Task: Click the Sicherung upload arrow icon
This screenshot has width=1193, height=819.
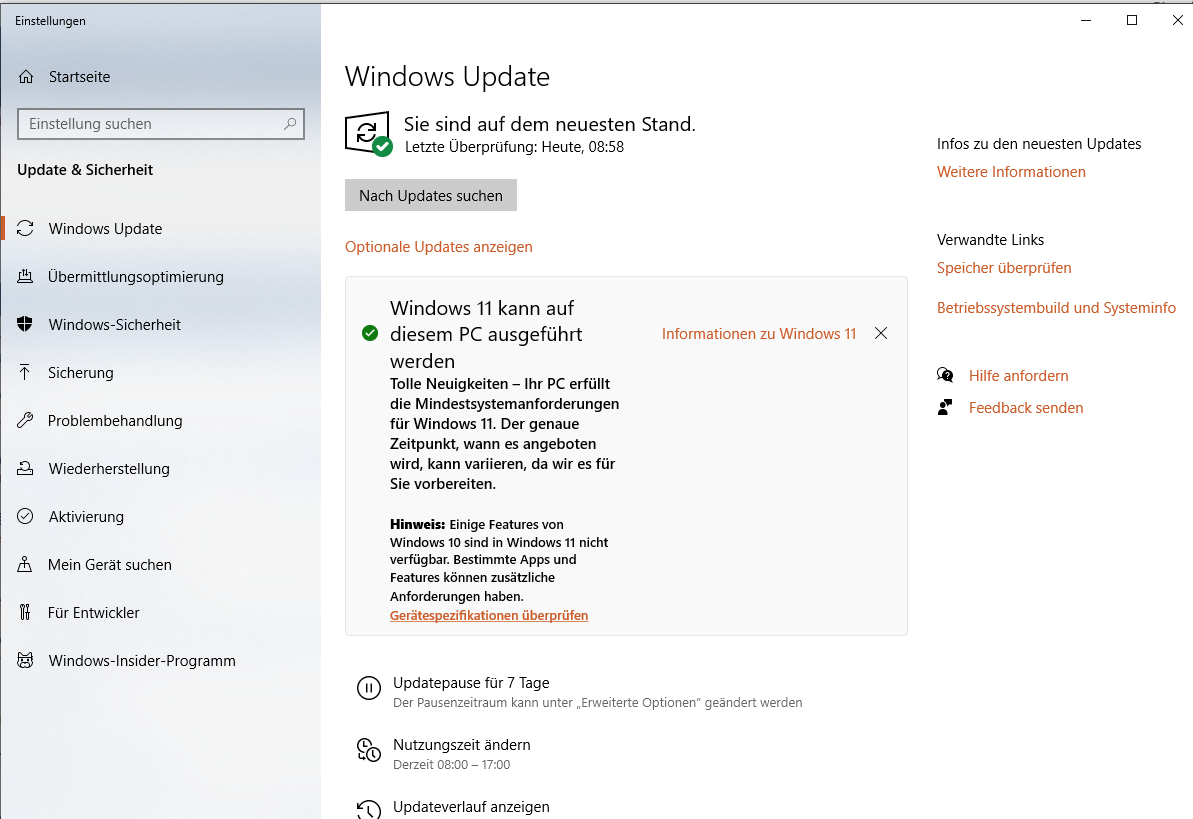Action: click(25, 372)
